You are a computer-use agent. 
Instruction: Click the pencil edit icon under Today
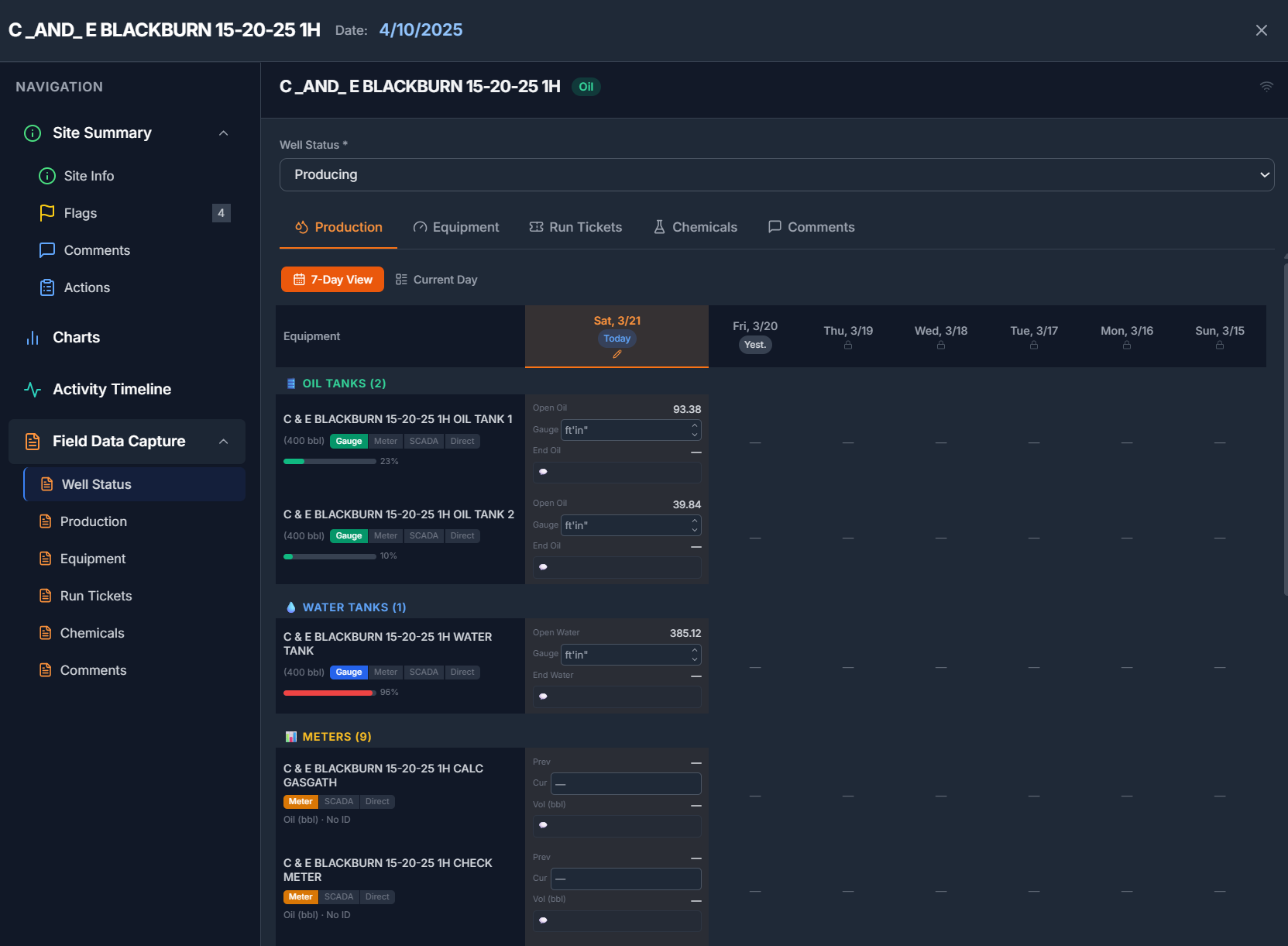[617, 355]
